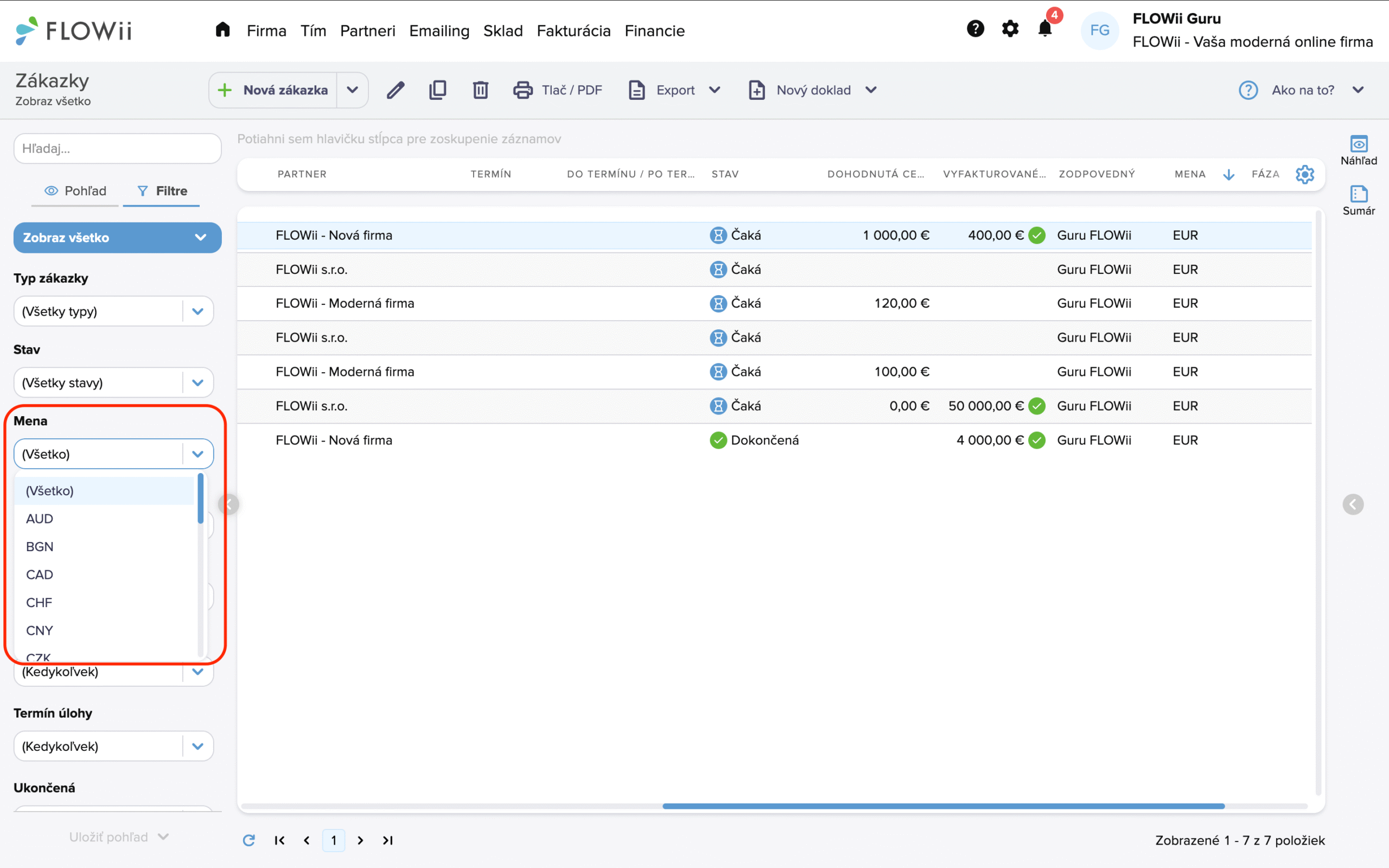Sort by the STAV column header

[725, 175]
